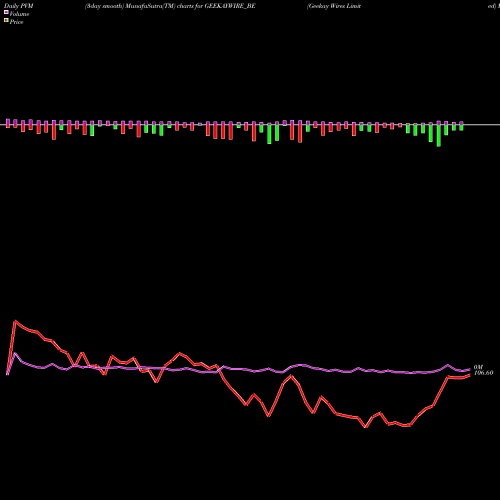This screenshot has height=500, width=500.
Task: Click the MunafaSutra charts title for GEEKAYWIRE_BE
Action: point(170,6)
